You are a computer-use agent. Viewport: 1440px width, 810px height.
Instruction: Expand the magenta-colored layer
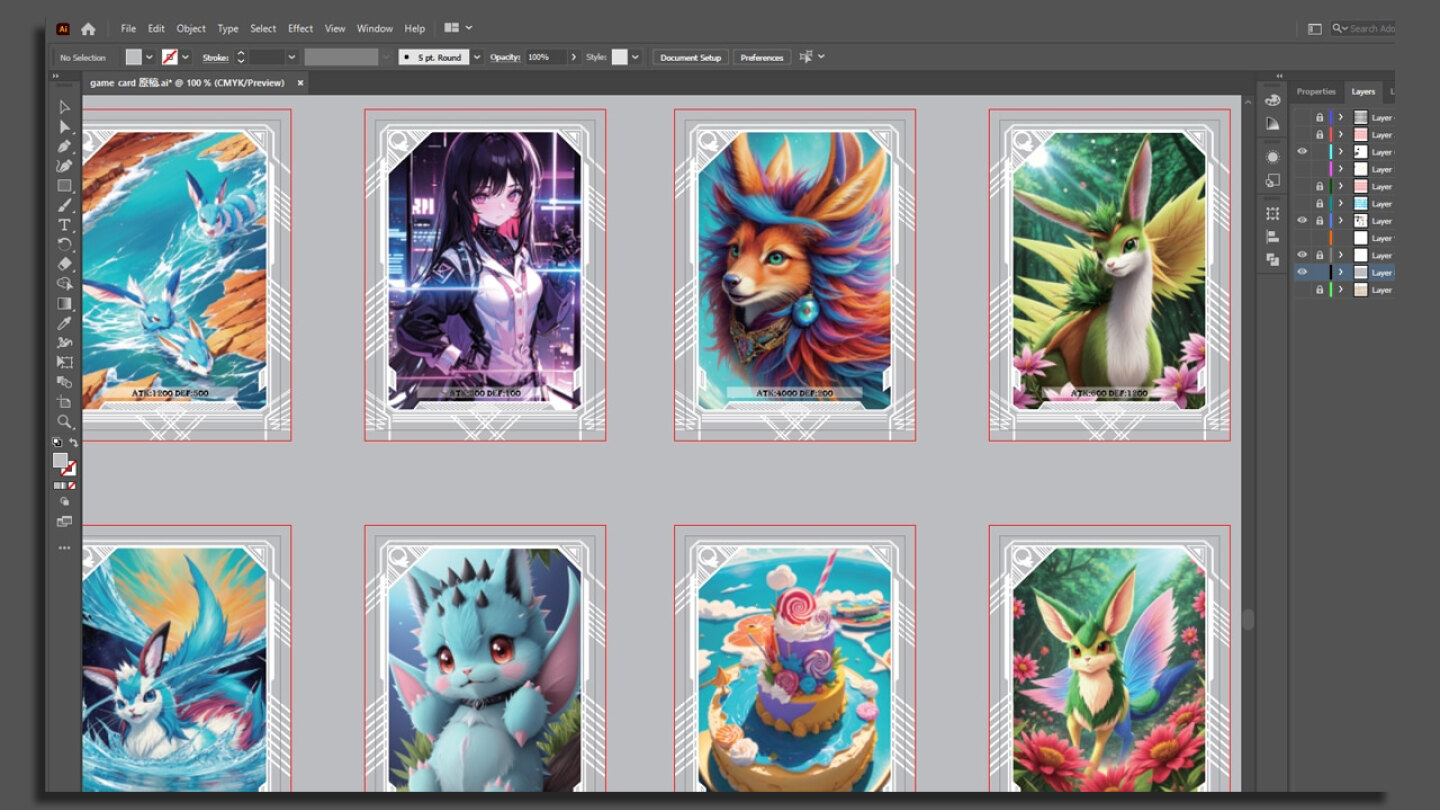coord(1341,169)
